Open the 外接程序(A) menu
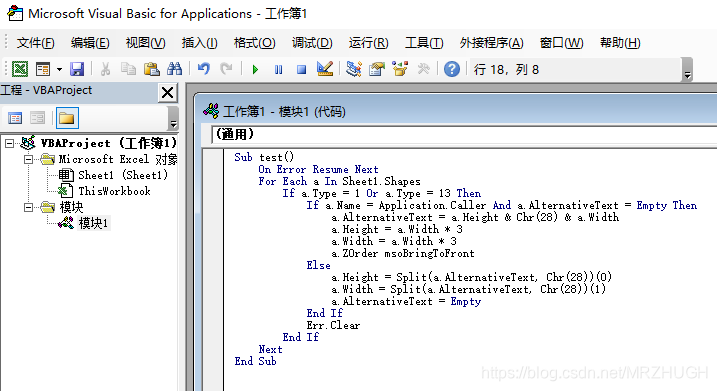This screenshot has height=391, width=717. tap(491, 43)
